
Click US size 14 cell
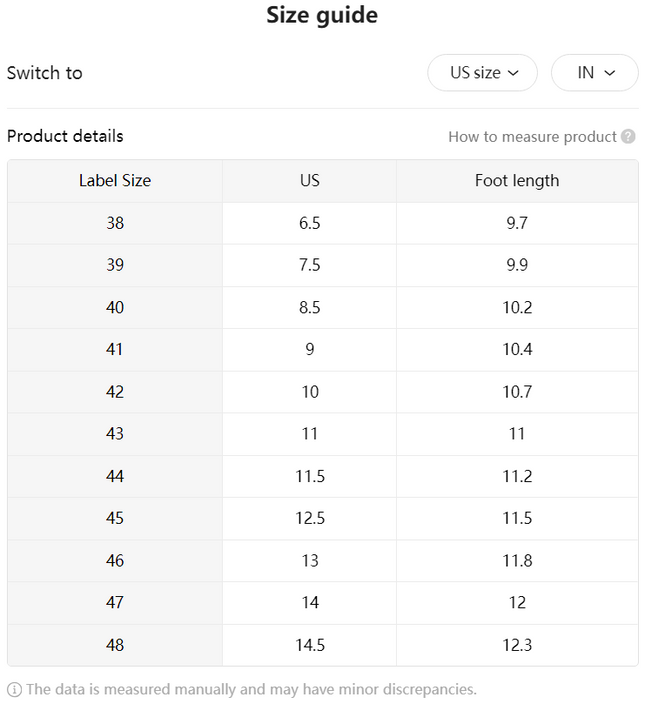click(309, 603)
